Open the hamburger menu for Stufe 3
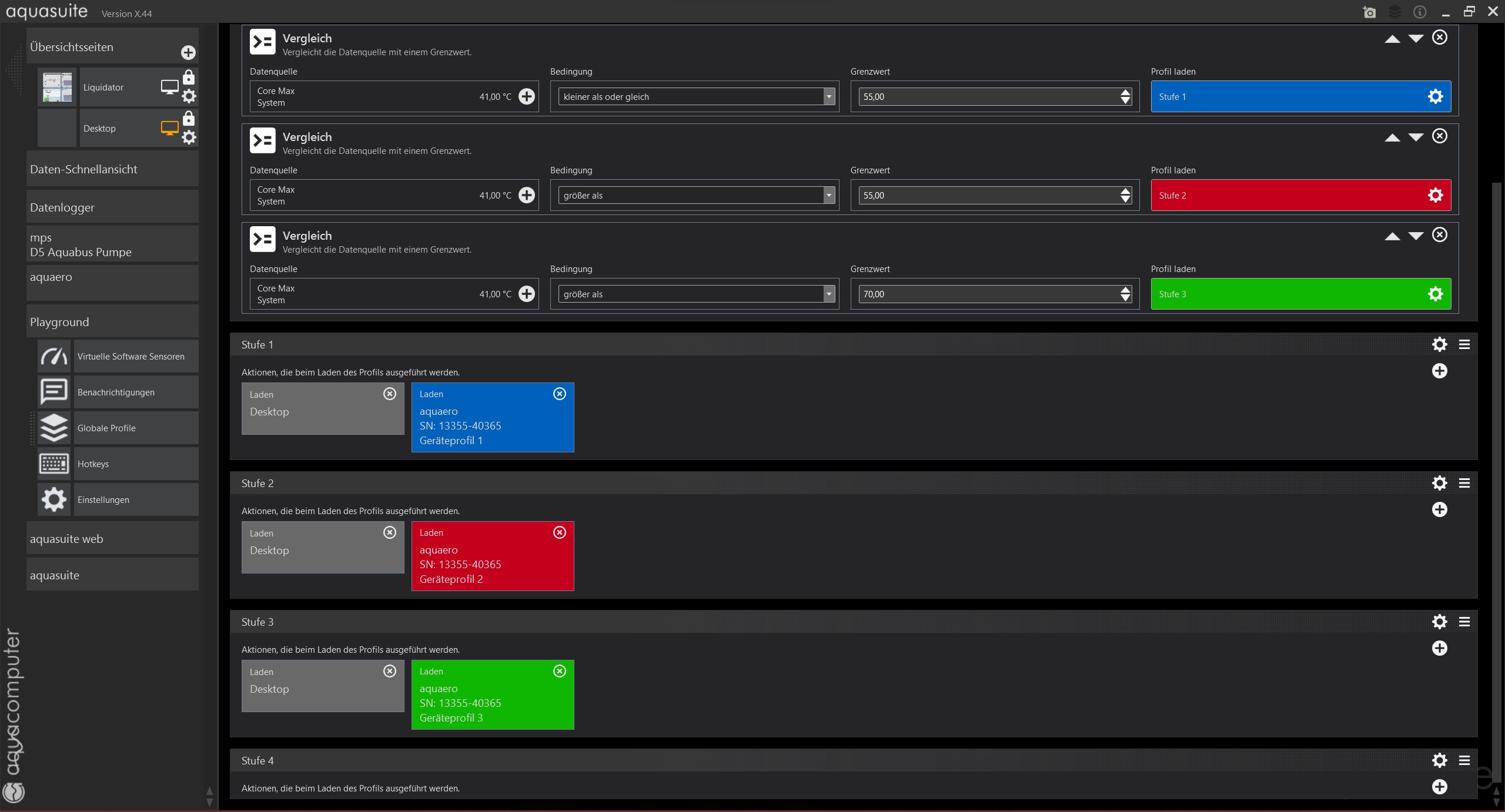Screen dimensions: 1505x812 1464,622
